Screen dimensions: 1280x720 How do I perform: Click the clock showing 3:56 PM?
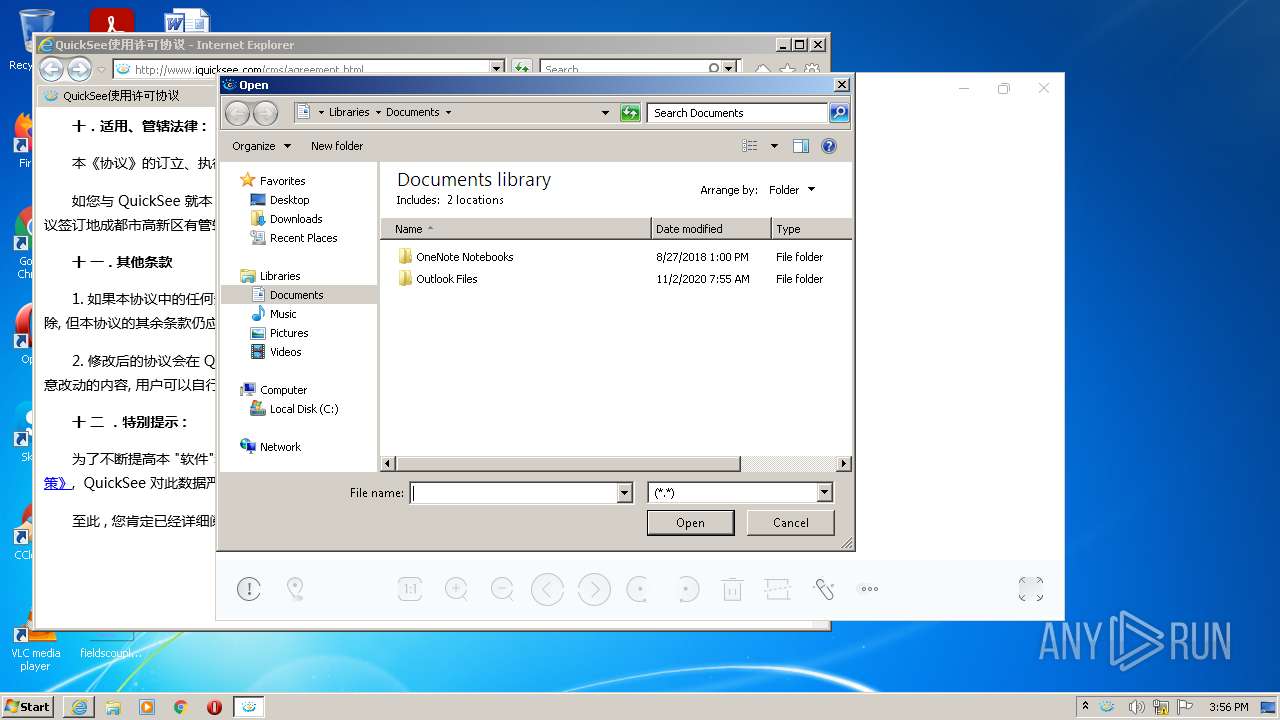1228,707
